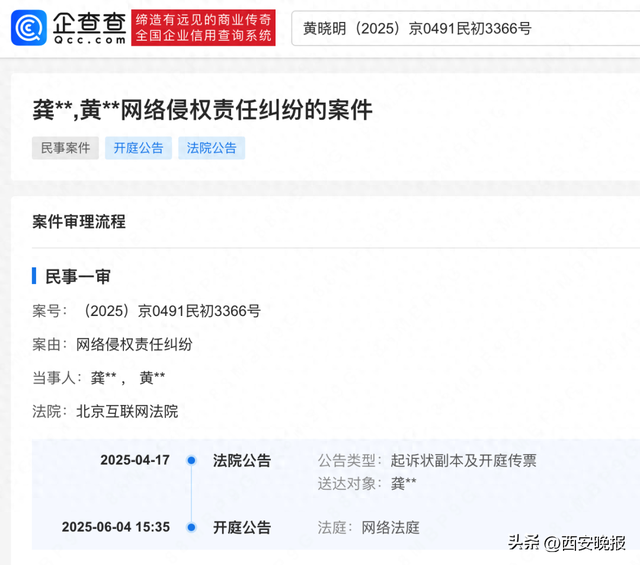Click the timeline dot for 2025-06-04 15:35

[x=191, y=527]
